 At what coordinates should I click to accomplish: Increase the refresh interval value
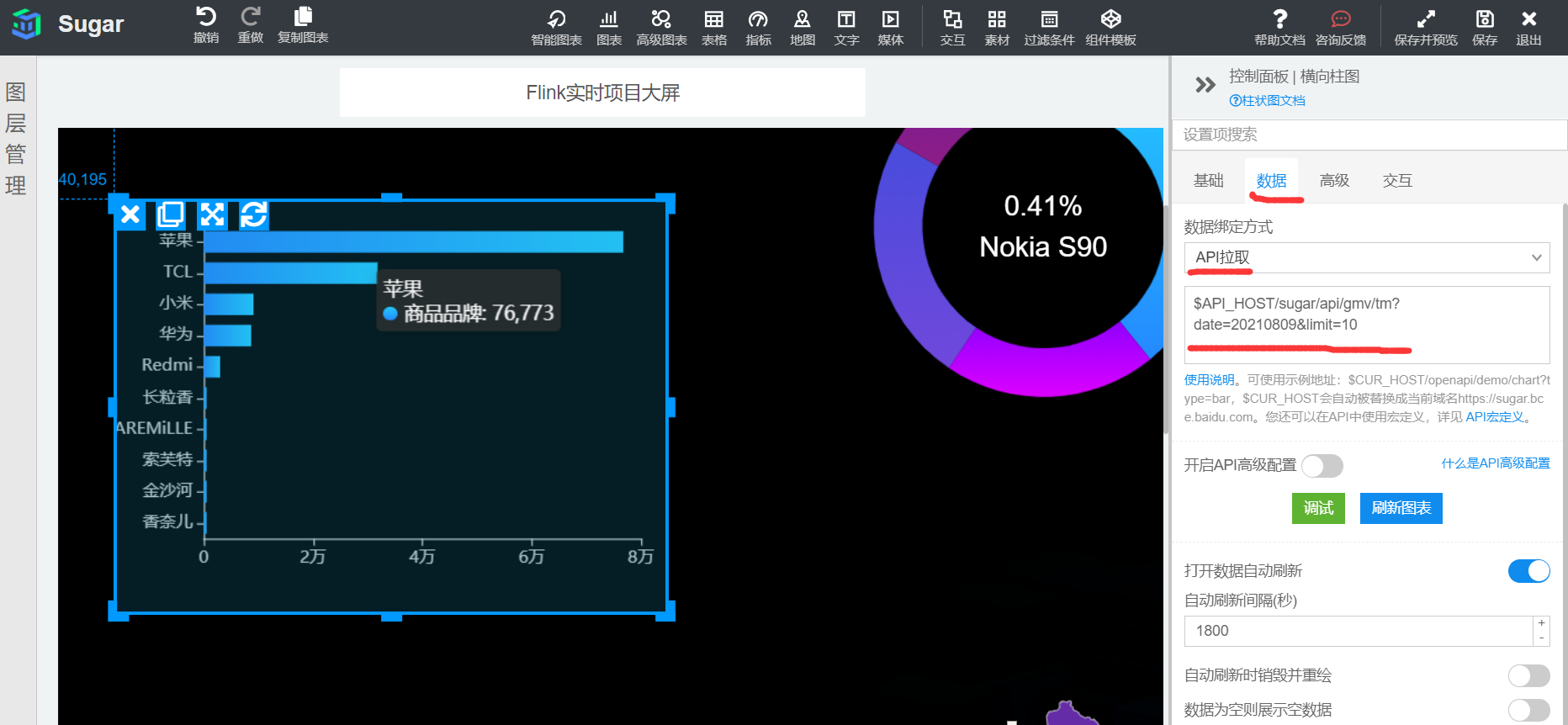tap(1541, 623)
